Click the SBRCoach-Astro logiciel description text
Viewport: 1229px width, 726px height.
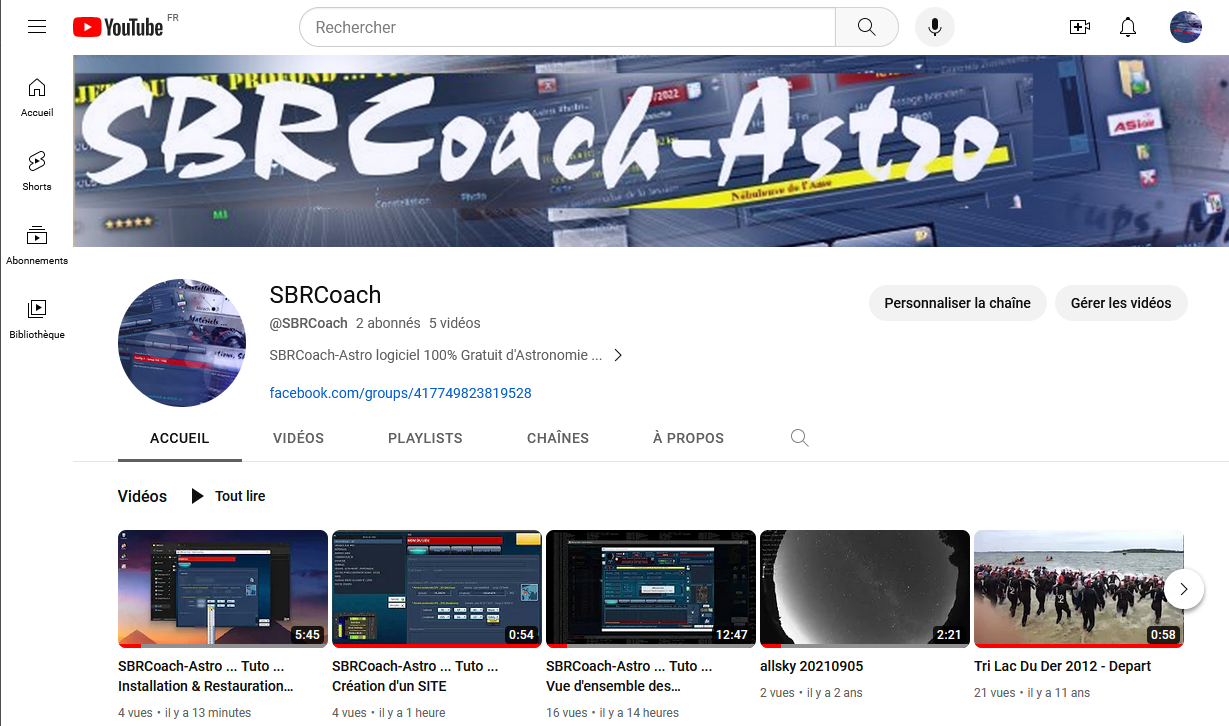[436, 355]
